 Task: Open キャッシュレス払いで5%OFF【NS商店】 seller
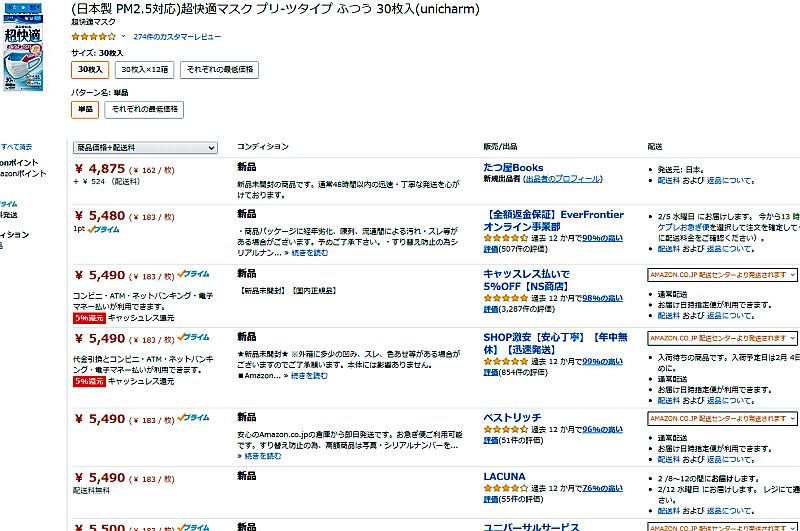pos(527,280)
